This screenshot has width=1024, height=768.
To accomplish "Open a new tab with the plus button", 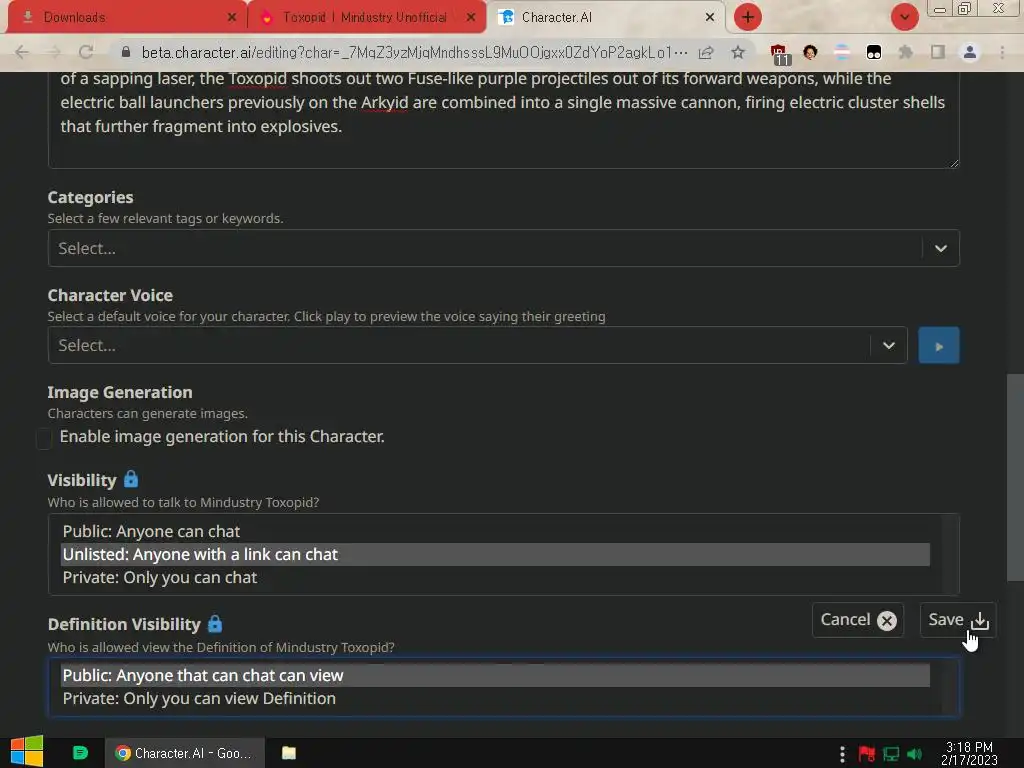I will pyautogui.click(x=748, y=17).
